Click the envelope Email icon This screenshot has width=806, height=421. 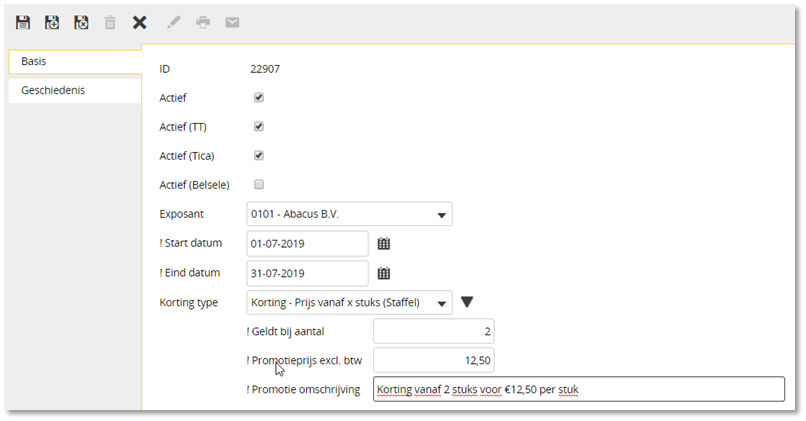[x=232, y=22]
